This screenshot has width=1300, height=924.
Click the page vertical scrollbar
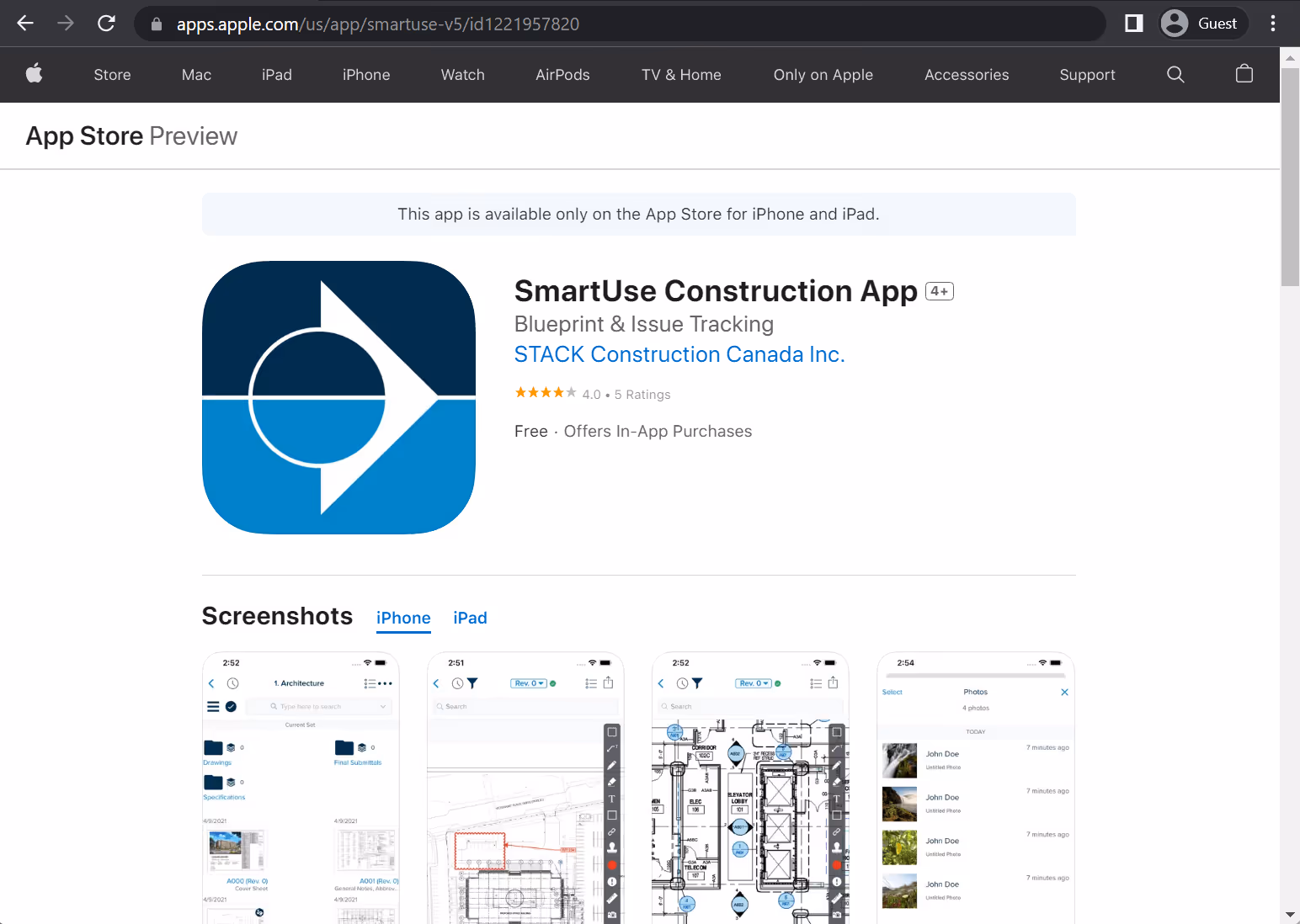[x=1290, y=177]
